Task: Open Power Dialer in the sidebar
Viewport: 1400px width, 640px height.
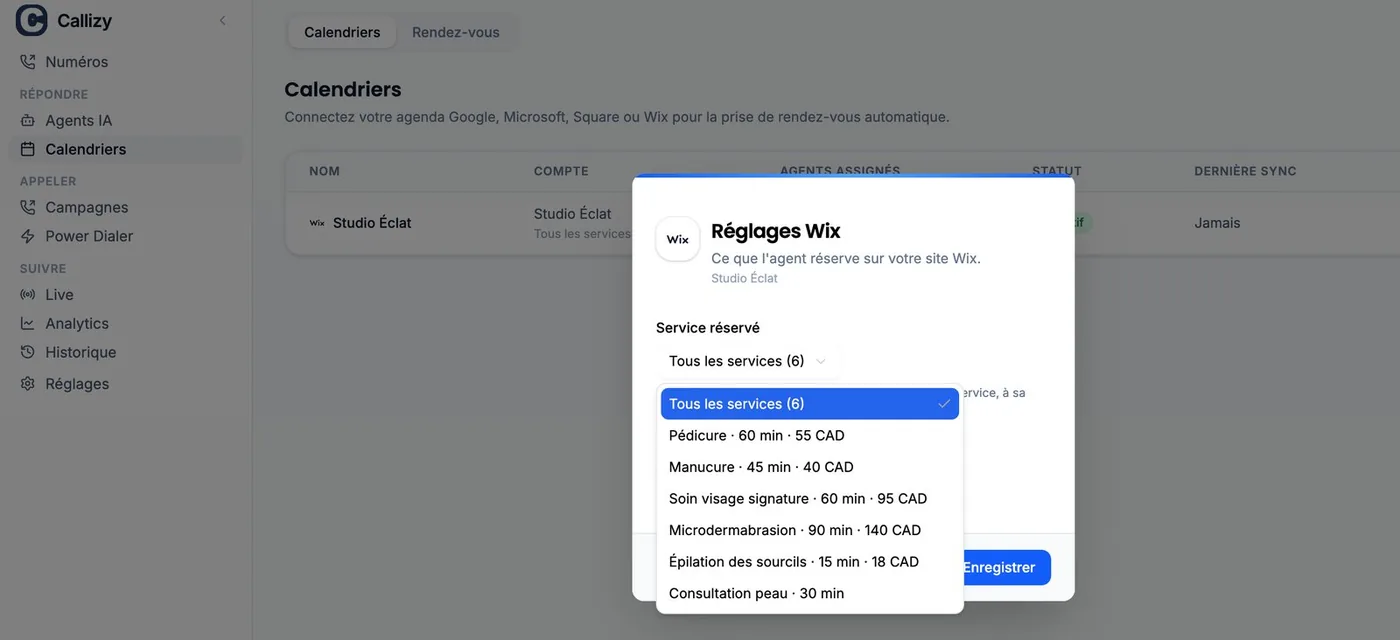Action: 126,236
